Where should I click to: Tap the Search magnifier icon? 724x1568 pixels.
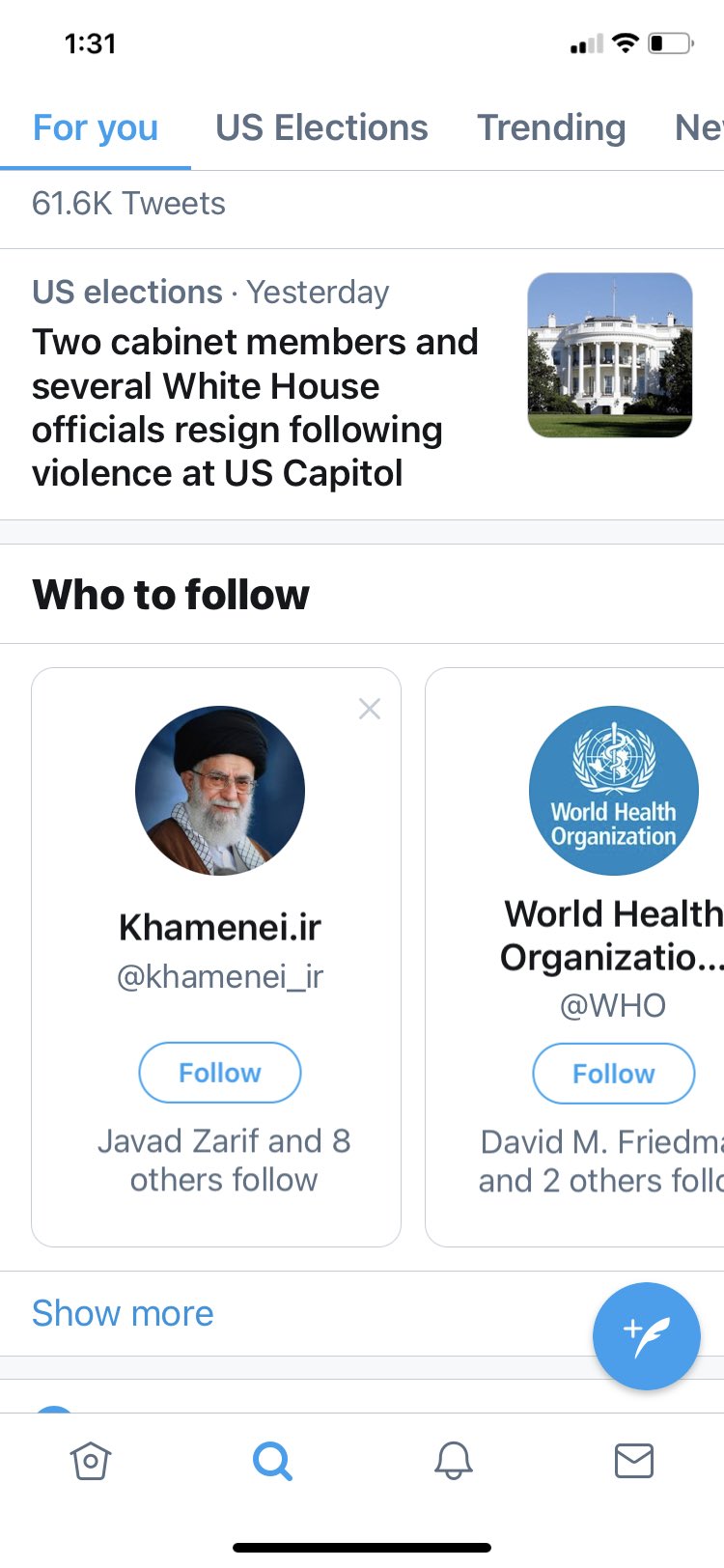coord(272,1461)
